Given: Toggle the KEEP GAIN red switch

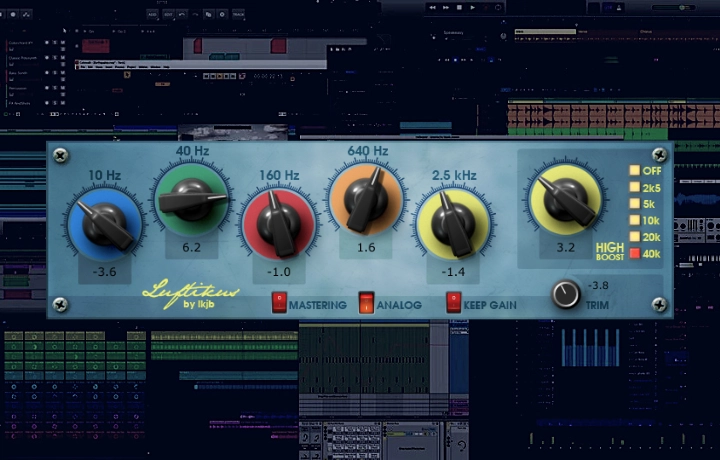Looking at the screenshot, I should click(x=454, y=303).
